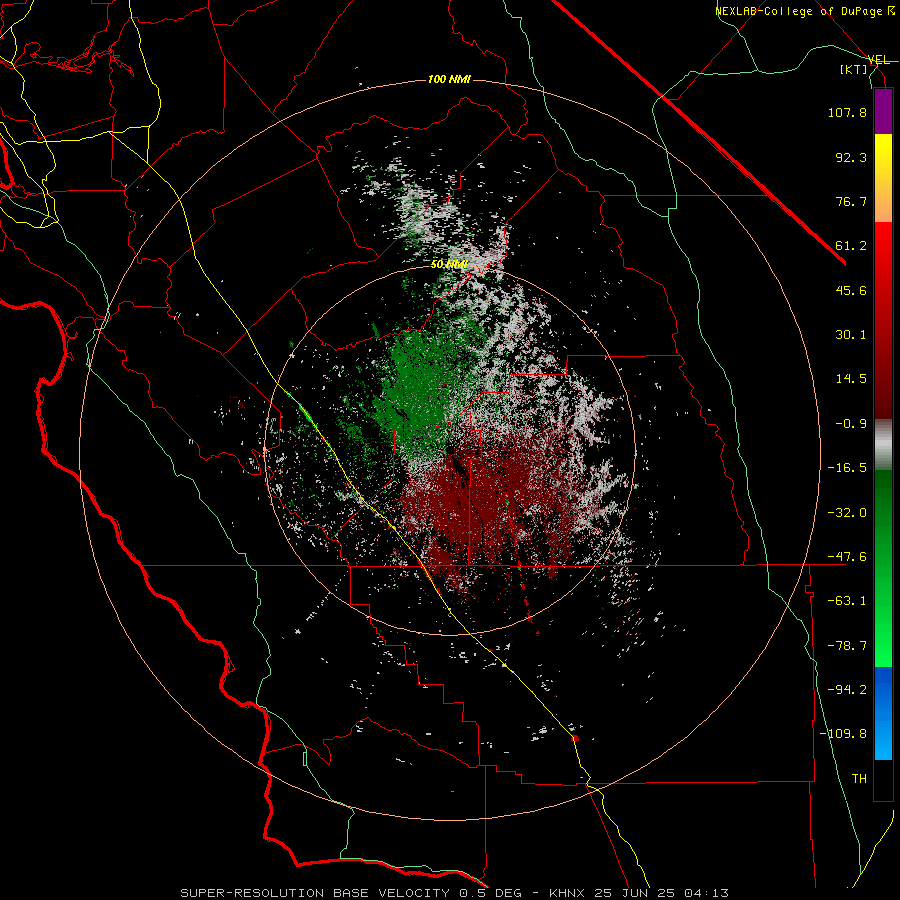
Task: Click the 92.3 legend value
Action: (851, 157)
